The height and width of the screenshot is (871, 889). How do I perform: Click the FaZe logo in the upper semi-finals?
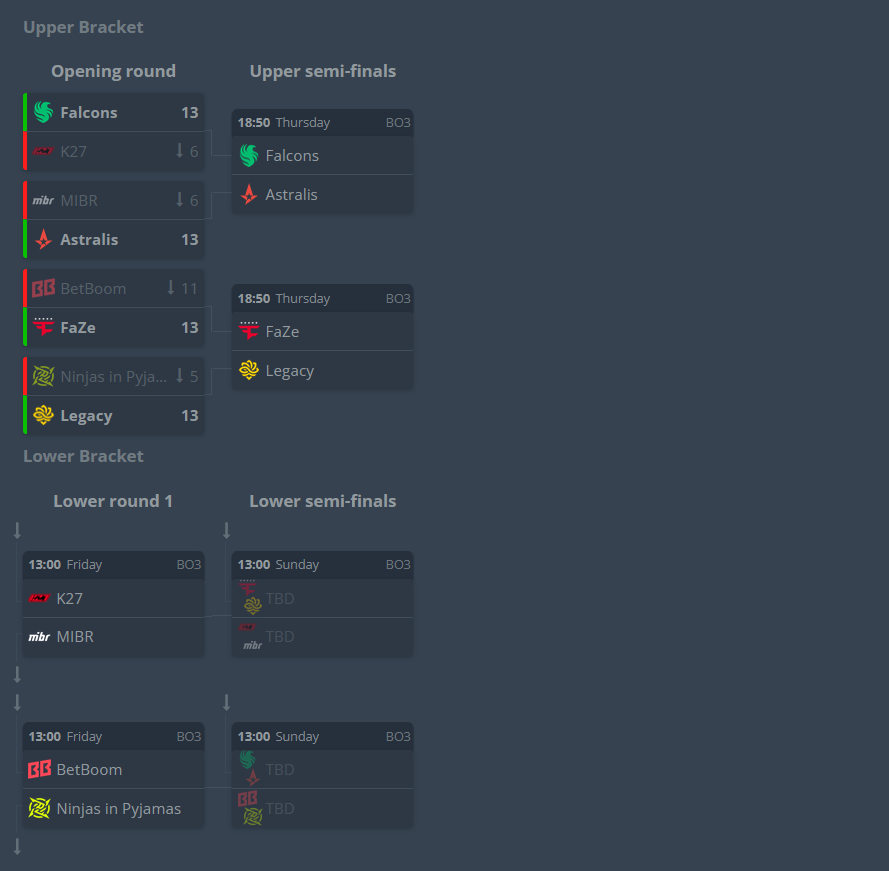[x=248, y=331]
